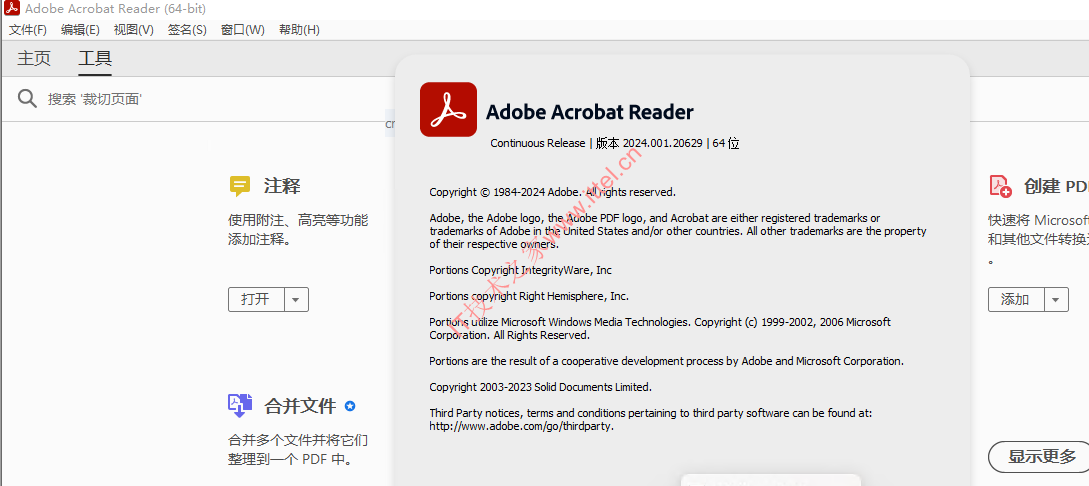The image size is (1089, 486).
Task: Open the 窗口(W) menu
Action: click(242, 30)
